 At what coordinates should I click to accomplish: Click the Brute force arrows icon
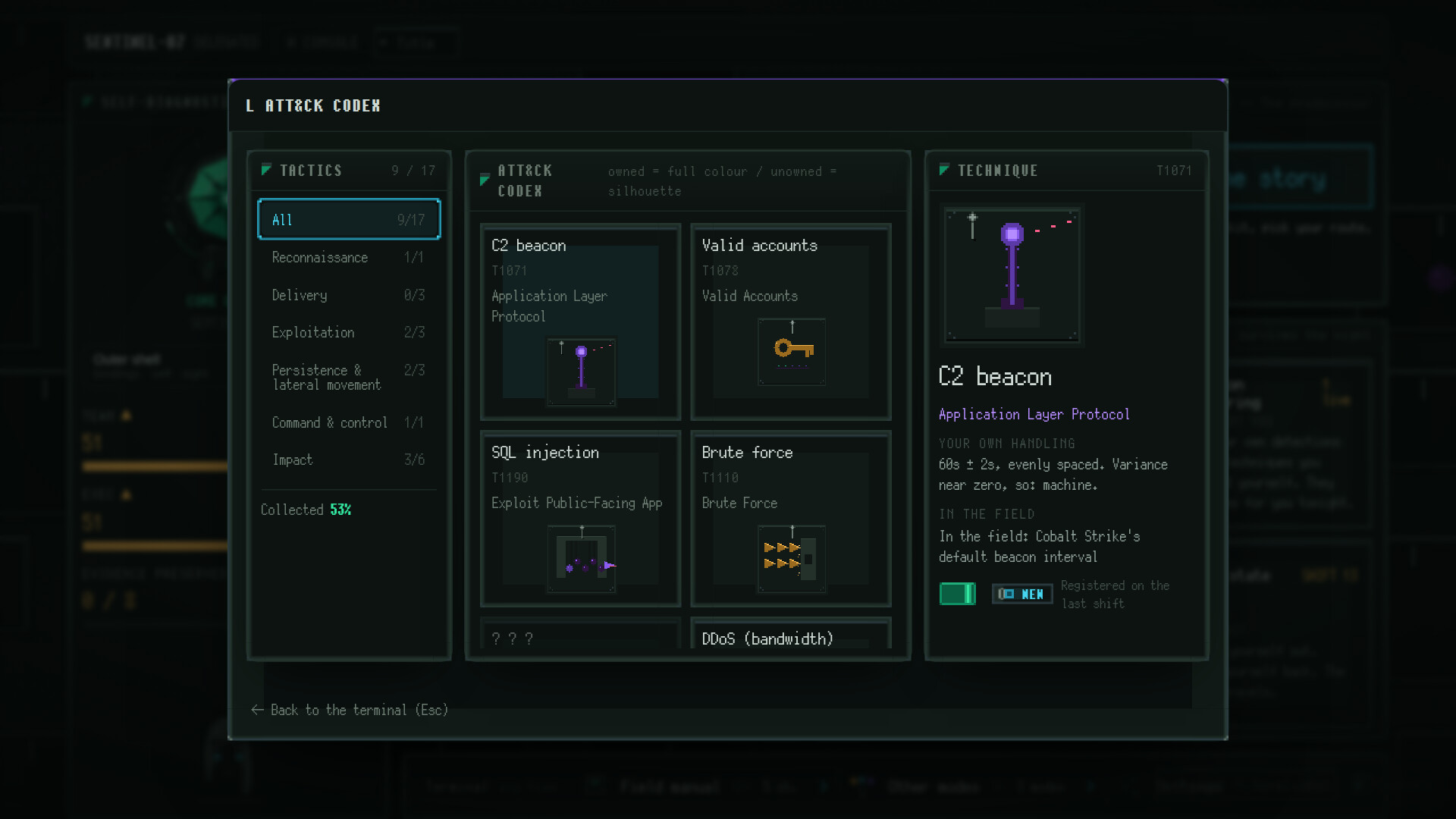pyautogui.click(x=792, y=559)
